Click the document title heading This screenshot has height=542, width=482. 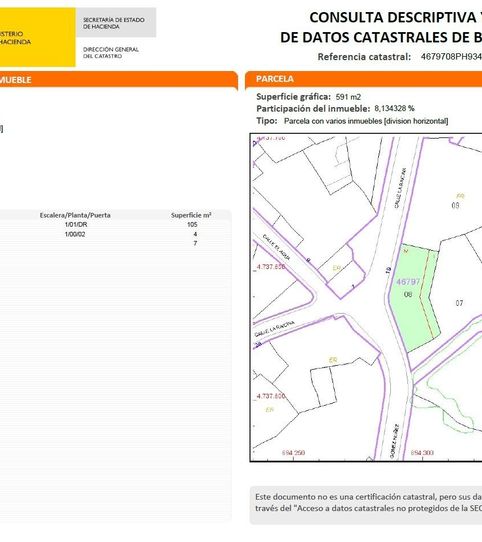381,27
